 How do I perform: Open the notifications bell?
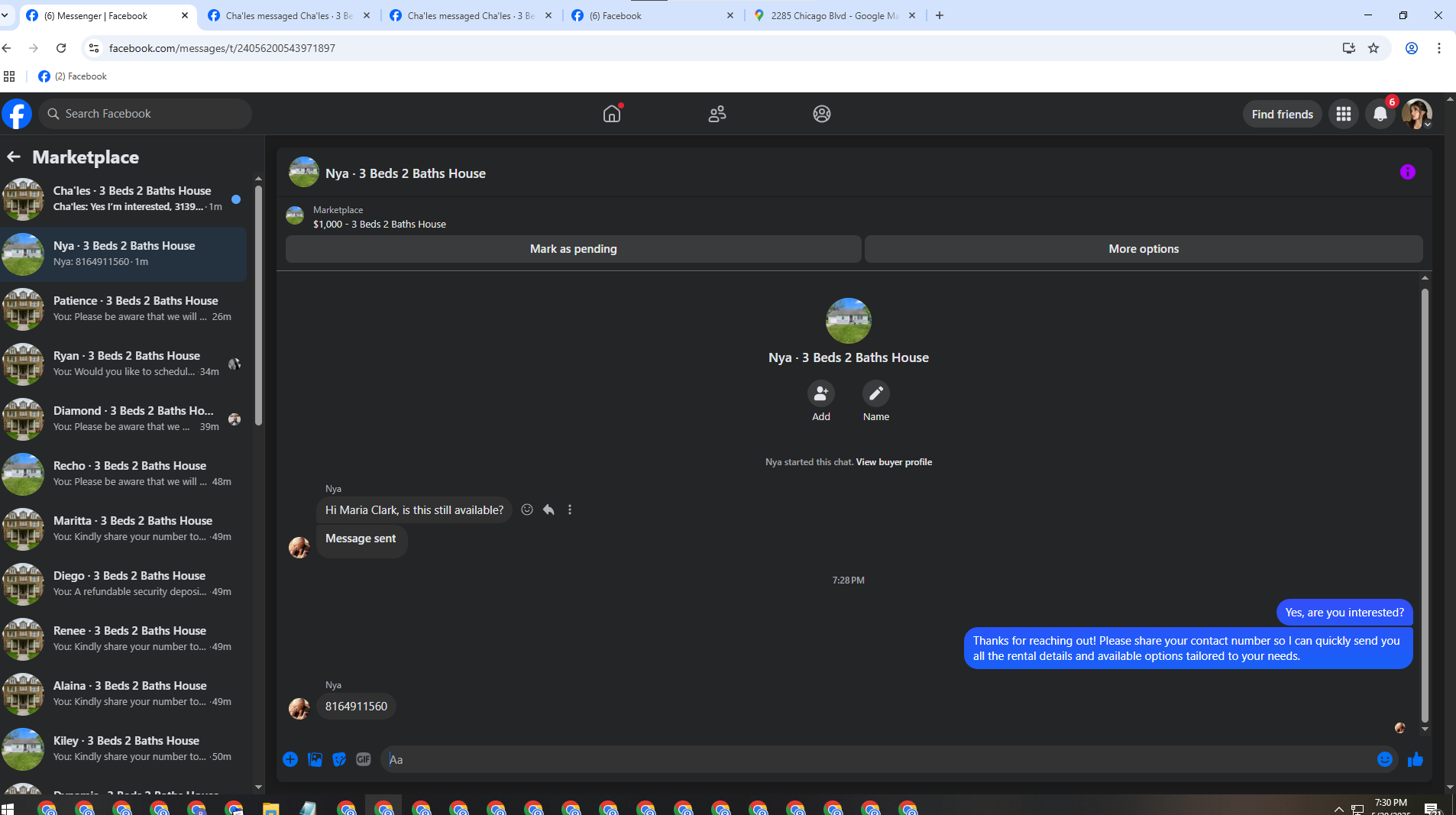[x=1380, y=114]
